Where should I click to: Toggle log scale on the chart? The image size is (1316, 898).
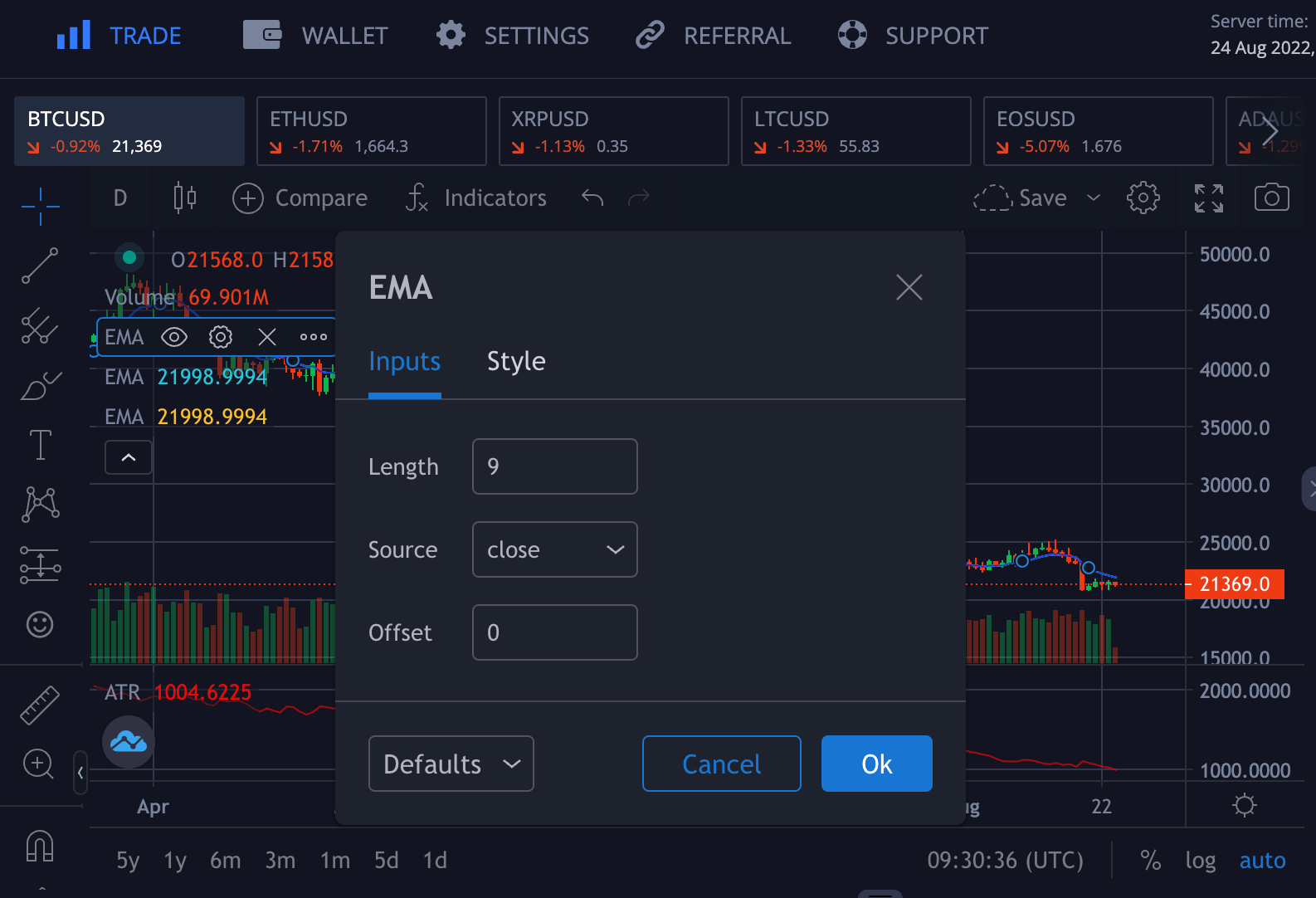click(1200, 861)
